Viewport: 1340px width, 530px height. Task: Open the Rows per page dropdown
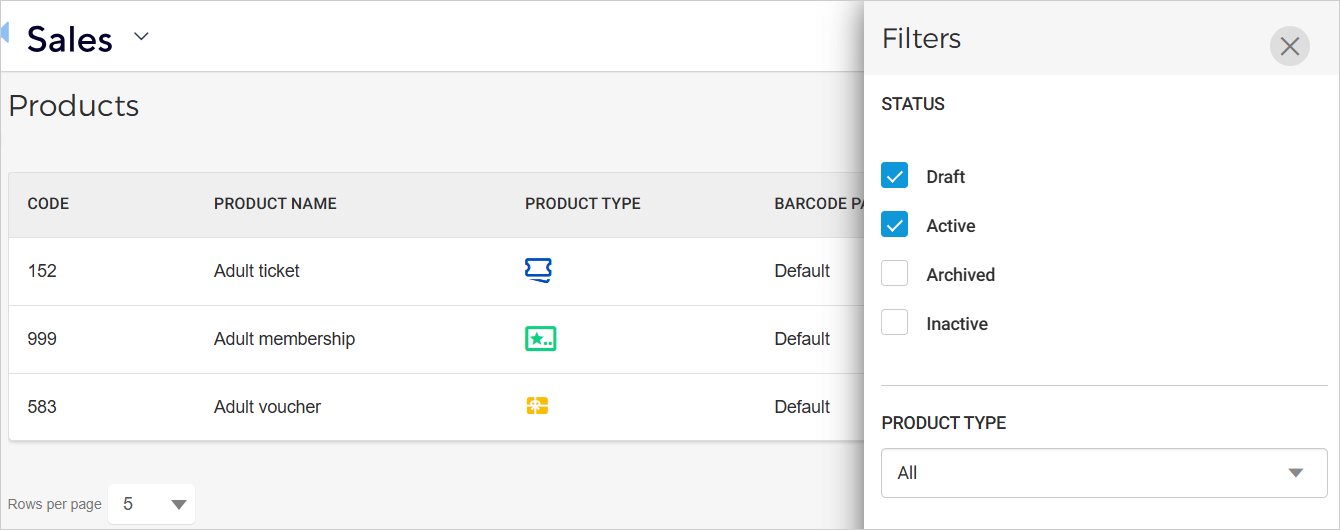tap(152, 504)
